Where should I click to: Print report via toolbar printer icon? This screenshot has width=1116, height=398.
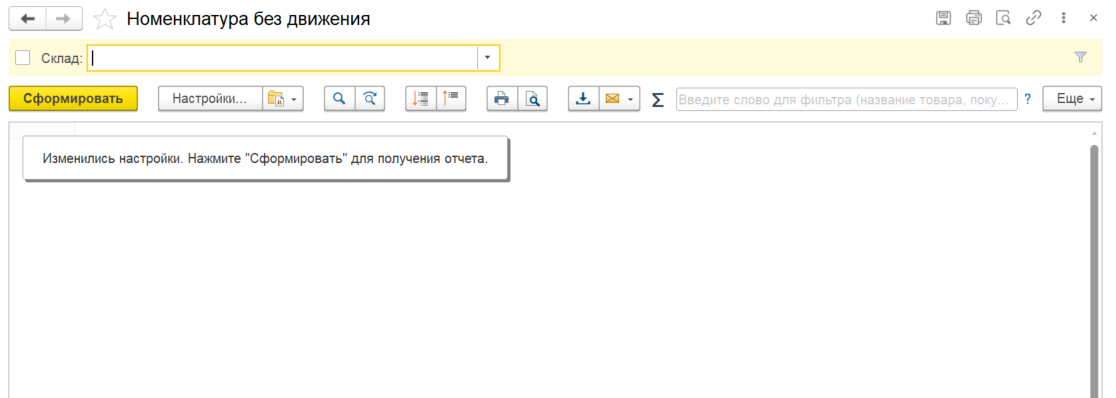coord(502,99)
